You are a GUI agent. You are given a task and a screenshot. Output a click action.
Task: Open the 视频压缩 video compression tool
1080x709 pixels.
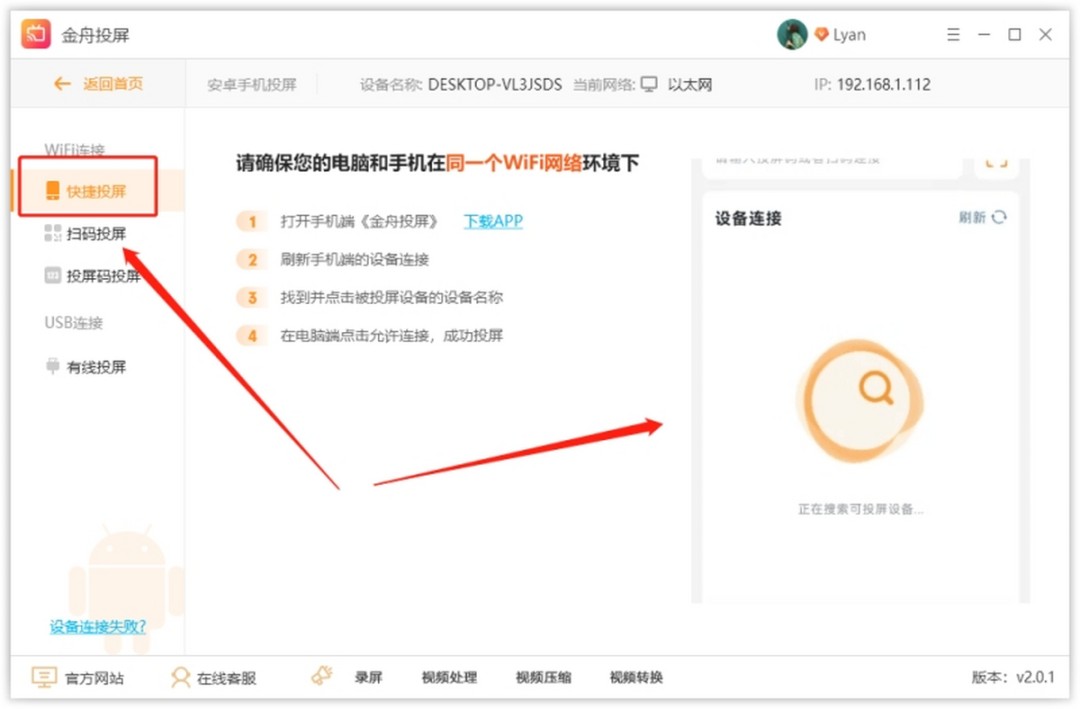[542, 677]
